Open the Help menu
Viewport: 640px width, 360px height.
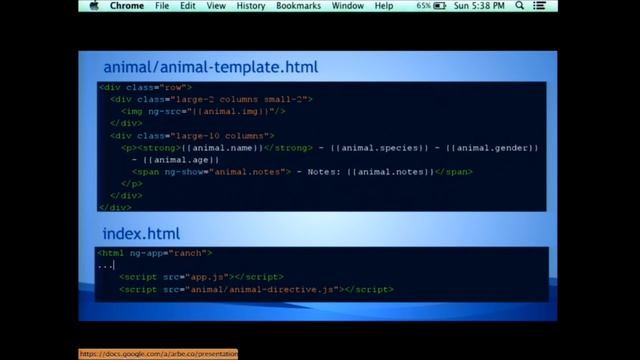pos(384,6)
